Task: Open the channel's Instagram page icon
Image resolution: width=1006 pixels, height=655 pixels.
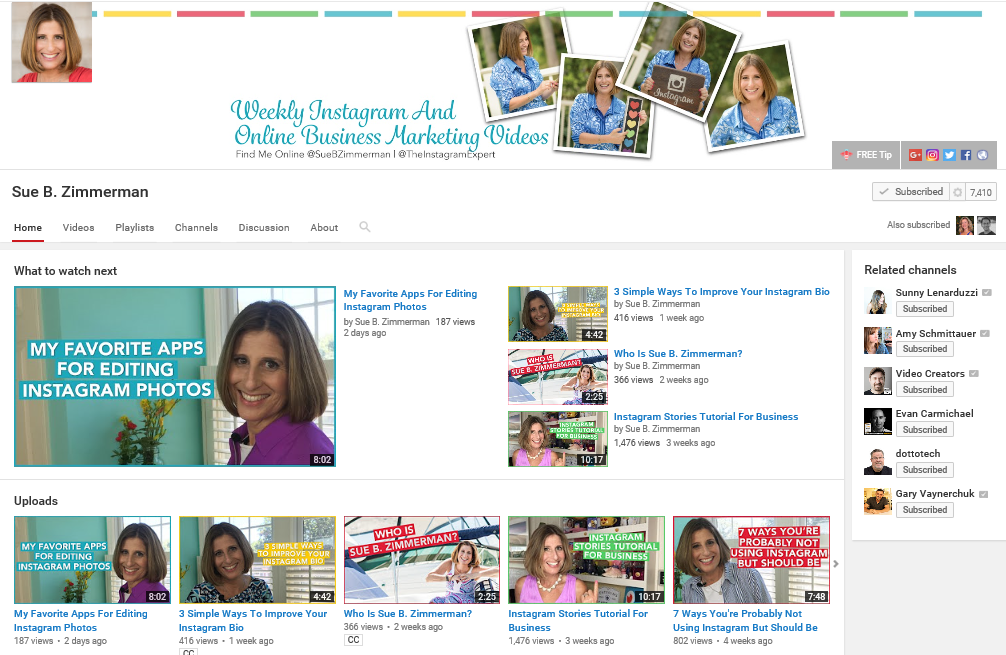Action: tap(932, 155)
